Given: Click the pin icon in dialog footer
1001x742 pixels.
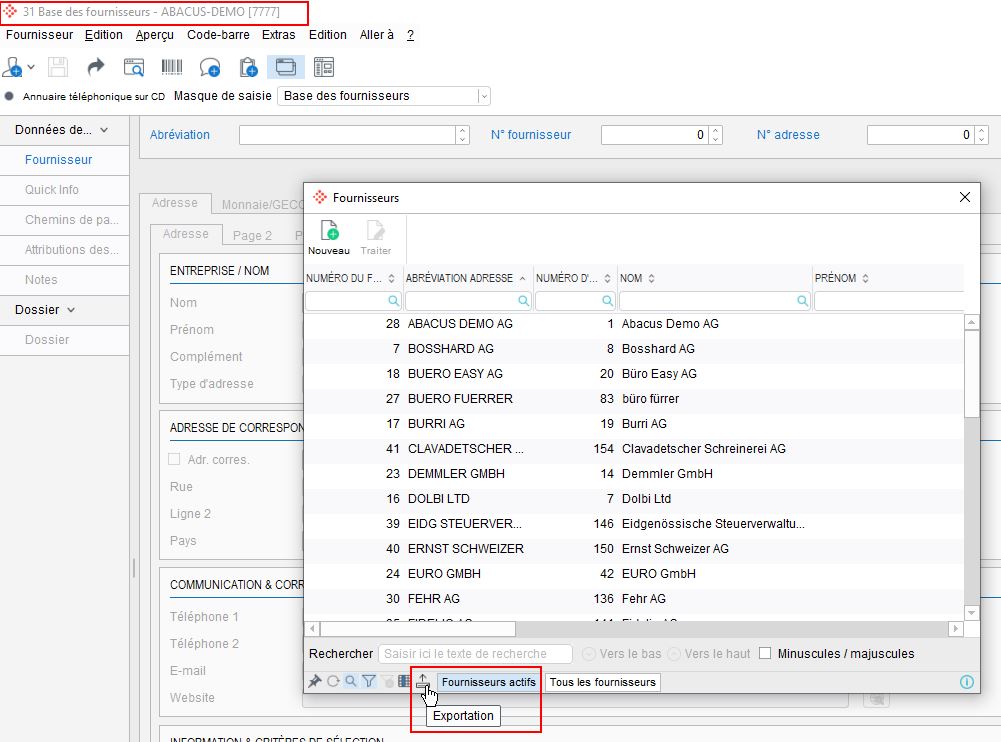Looking at the screenshot, I should coord(314,682).
